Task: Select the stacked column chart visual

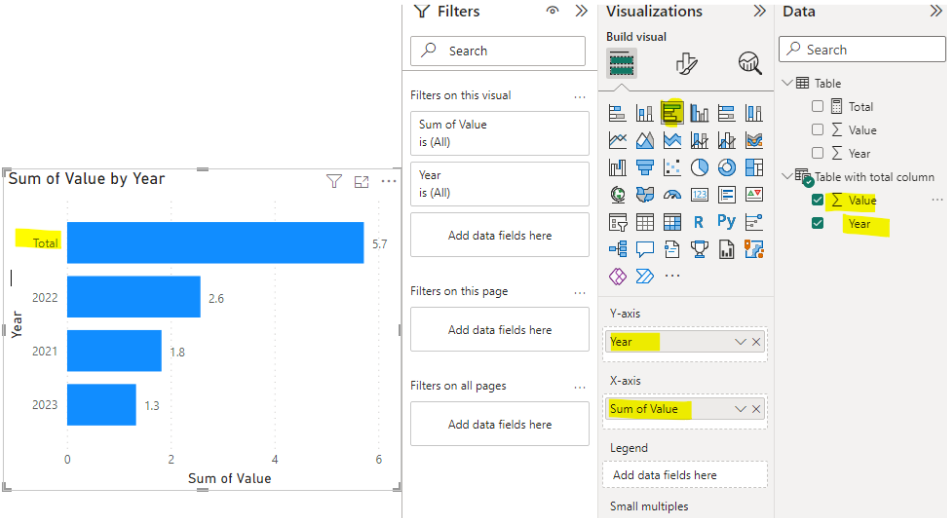Action: (644, 113)
